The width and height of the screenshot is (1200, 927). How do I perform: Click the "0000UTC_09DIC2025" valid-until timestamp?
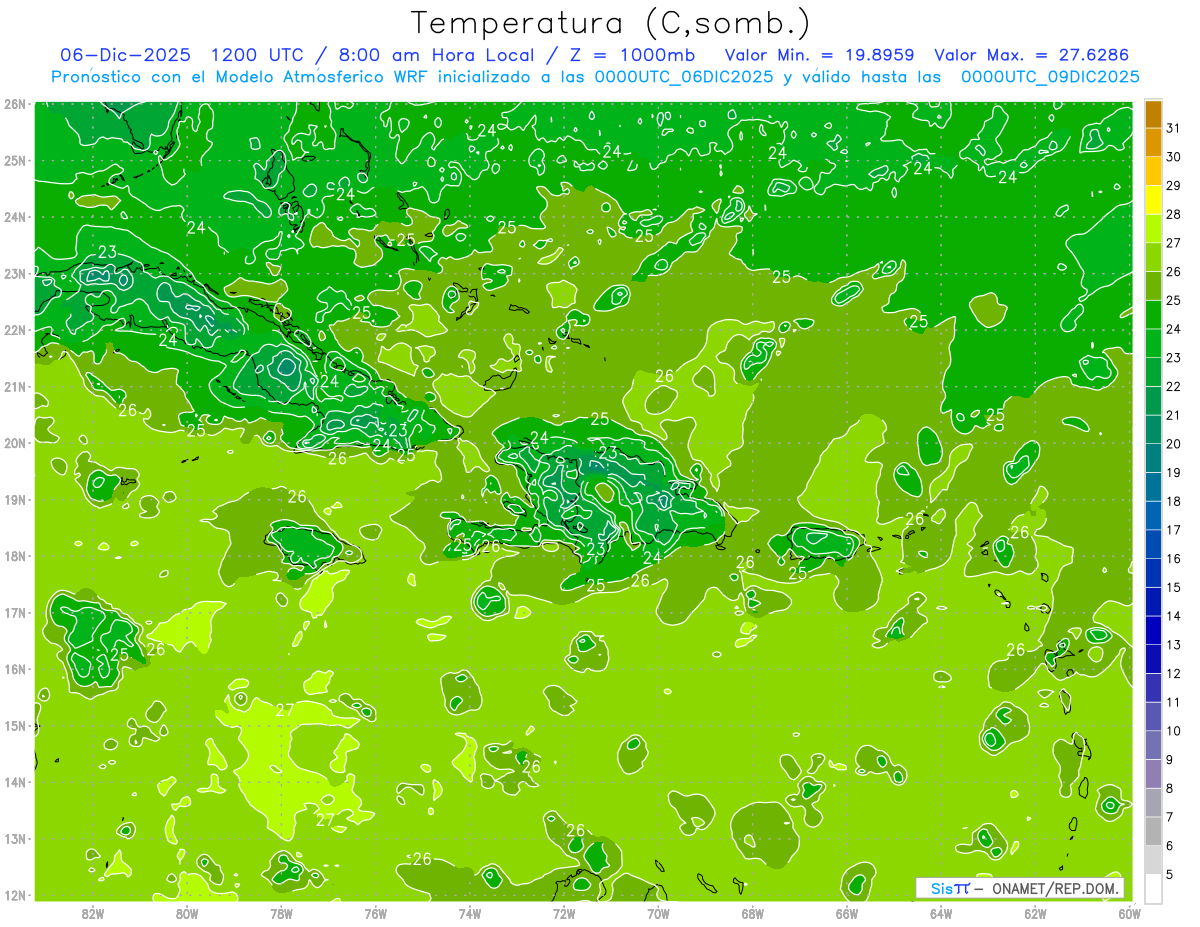click(x=1050, y=77)
